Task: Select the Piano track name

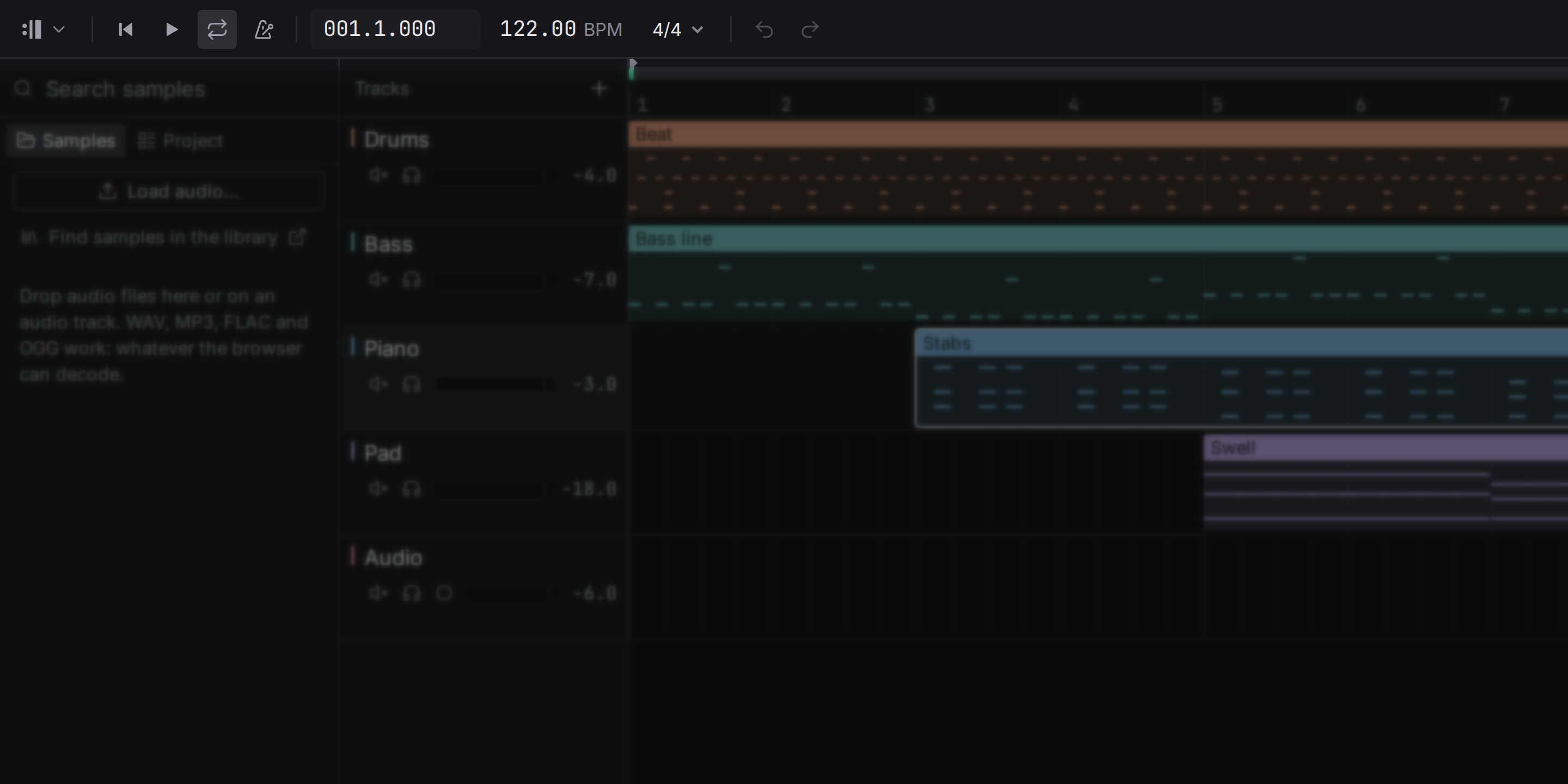Action: [391, 349]
